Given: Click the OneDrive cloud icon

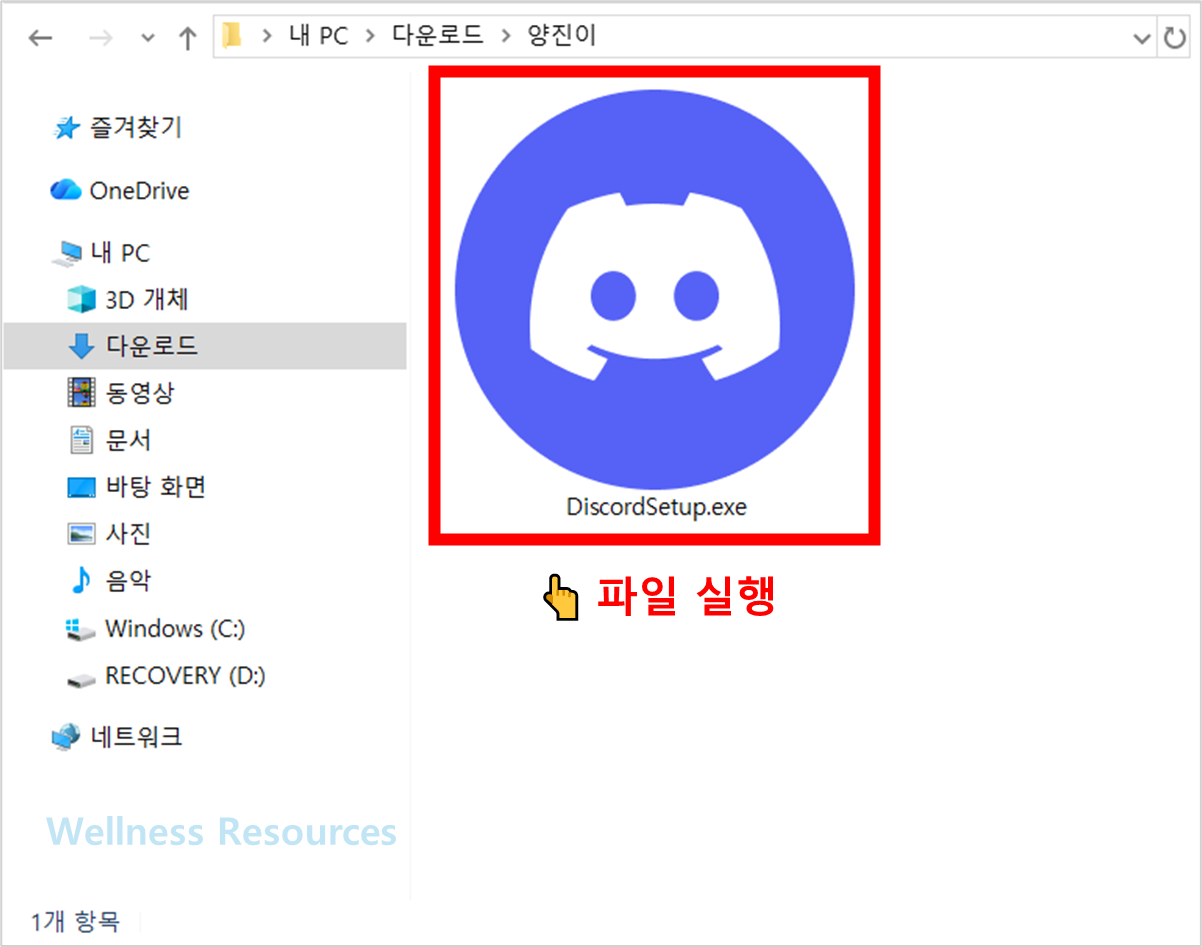Looking at the screenshot, I should [x=66, y=190].
